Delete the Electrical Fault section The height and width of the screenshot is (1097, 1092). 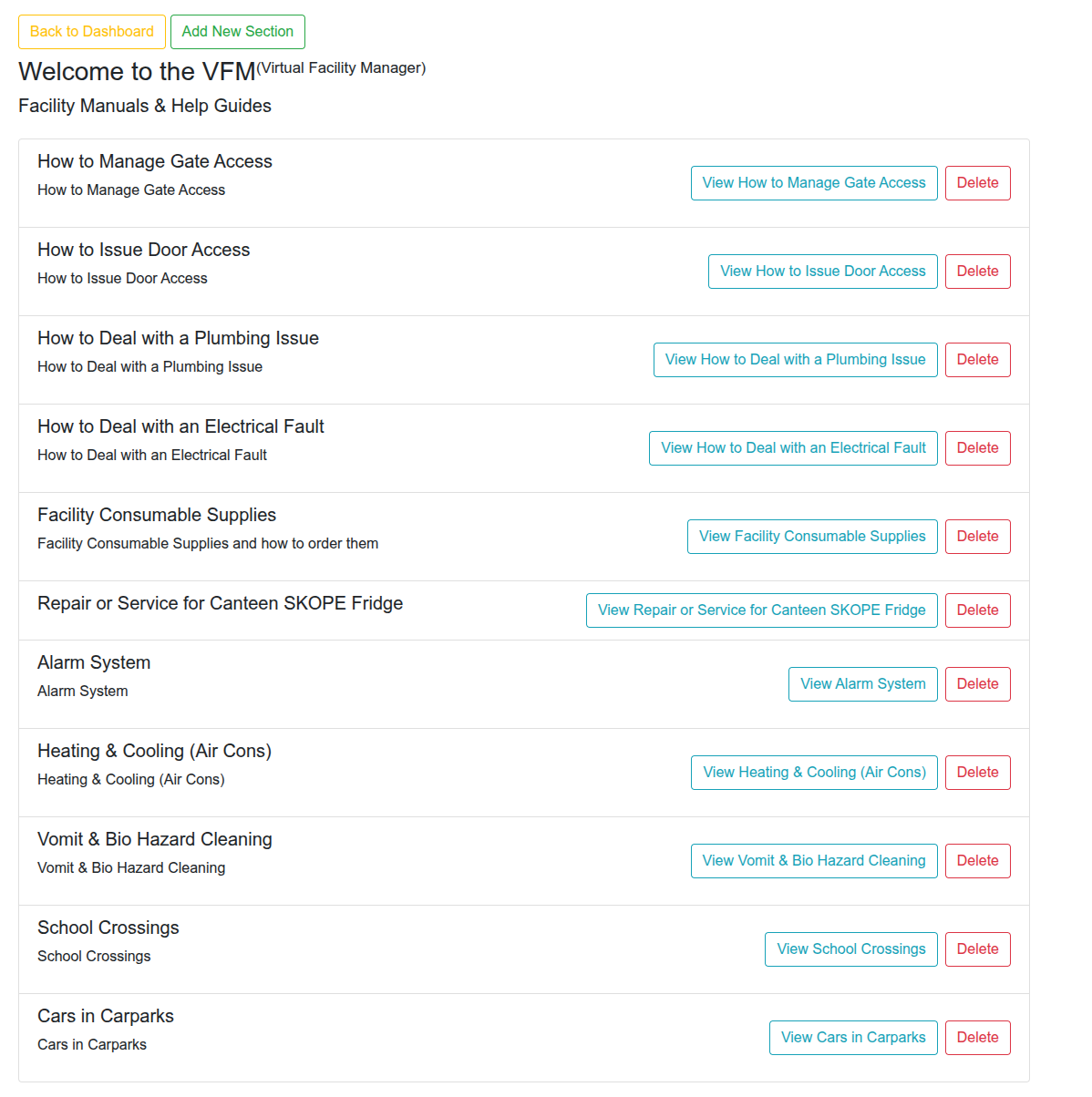978,448
